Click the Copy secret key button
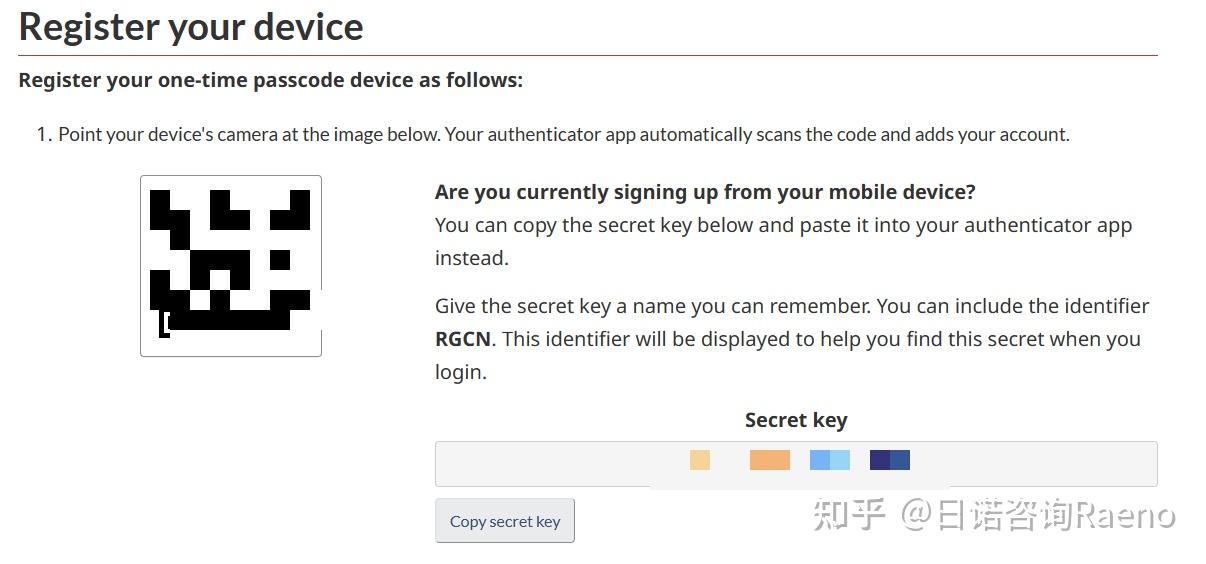1206x564 pixels. coord(505,521)
